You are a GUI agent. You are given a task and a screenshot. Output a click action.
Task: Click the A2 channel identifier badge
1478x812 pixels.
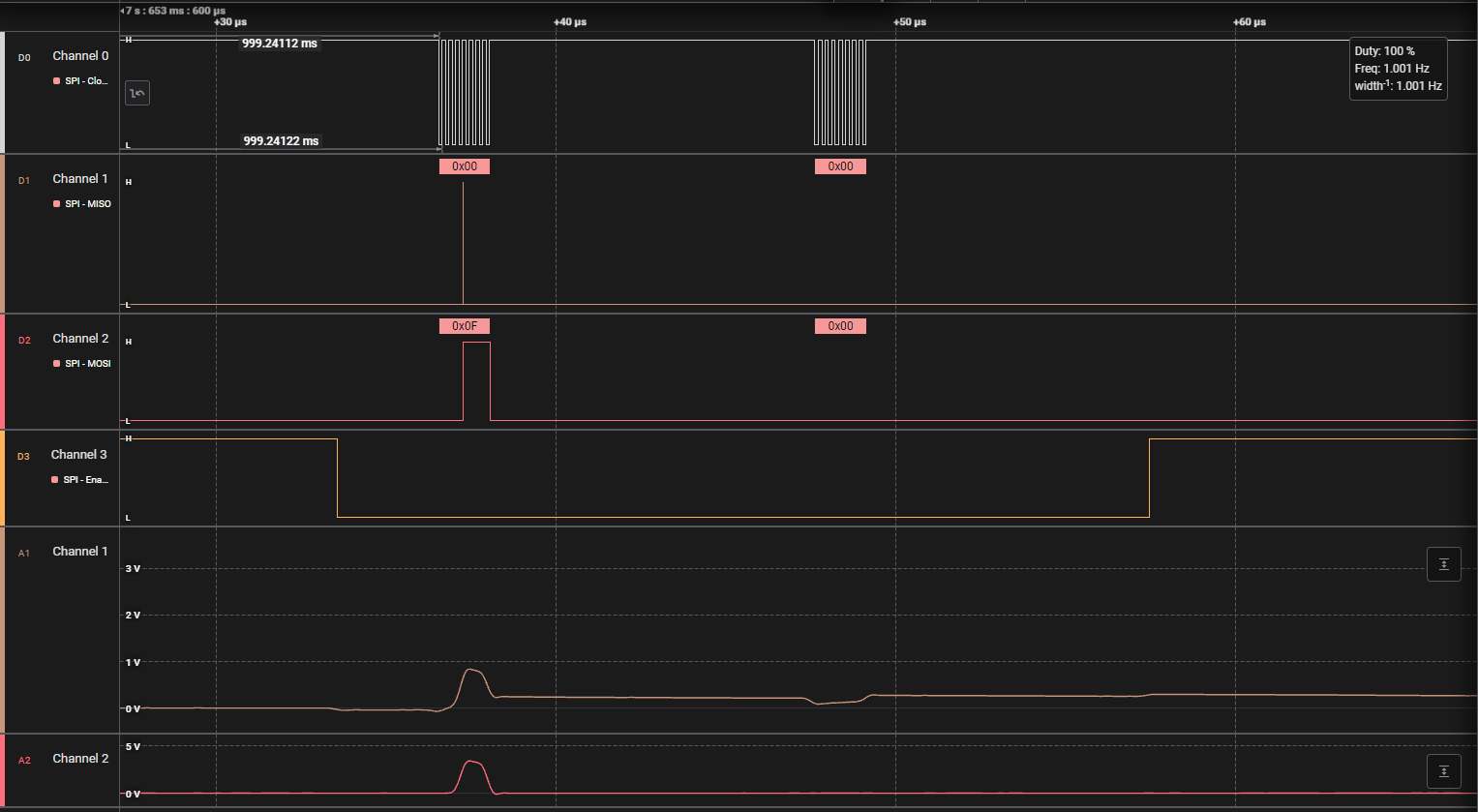[23, 760]
